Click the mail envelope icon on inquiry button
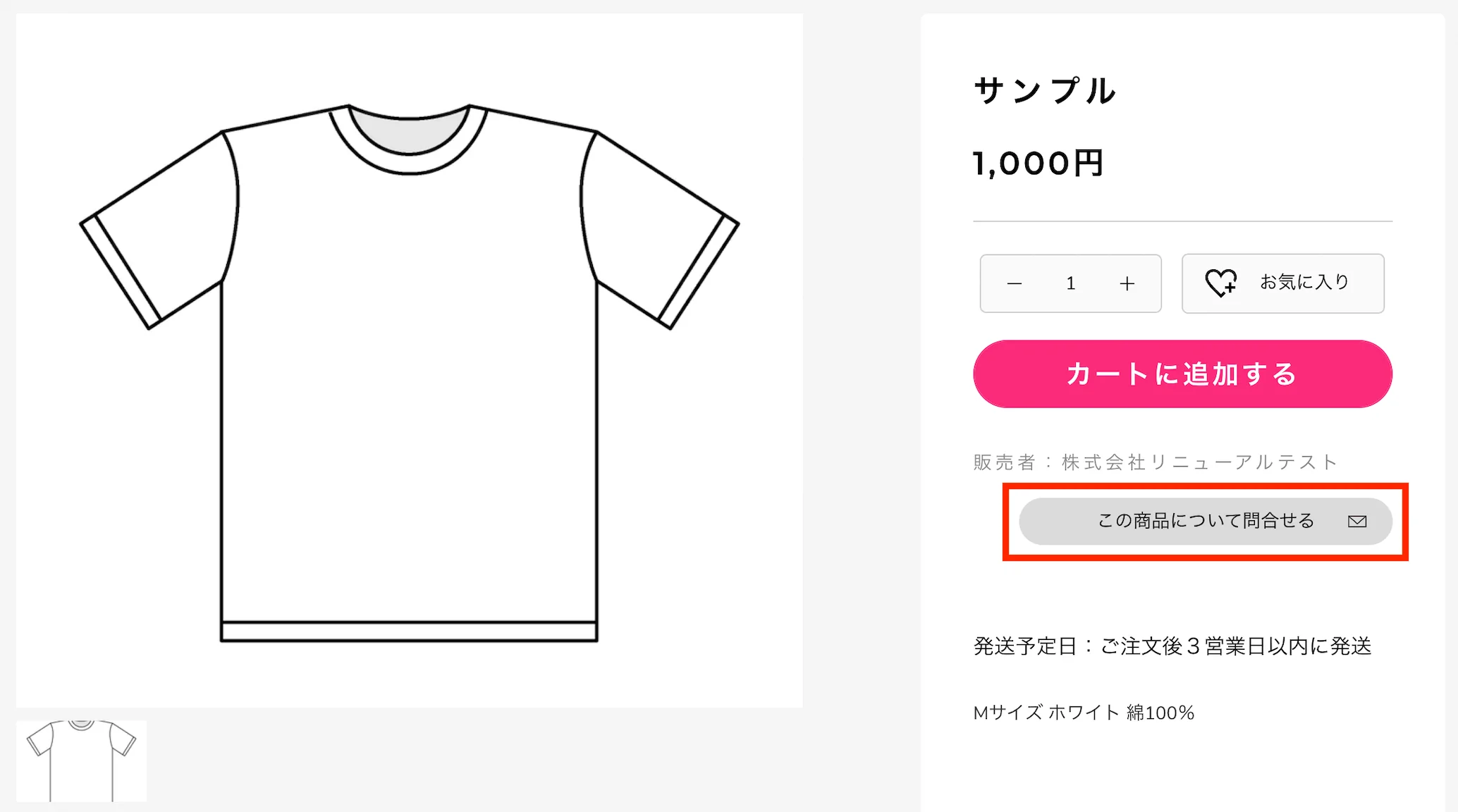Viewport: 1458px width, 812px height. pos(1357,522)
